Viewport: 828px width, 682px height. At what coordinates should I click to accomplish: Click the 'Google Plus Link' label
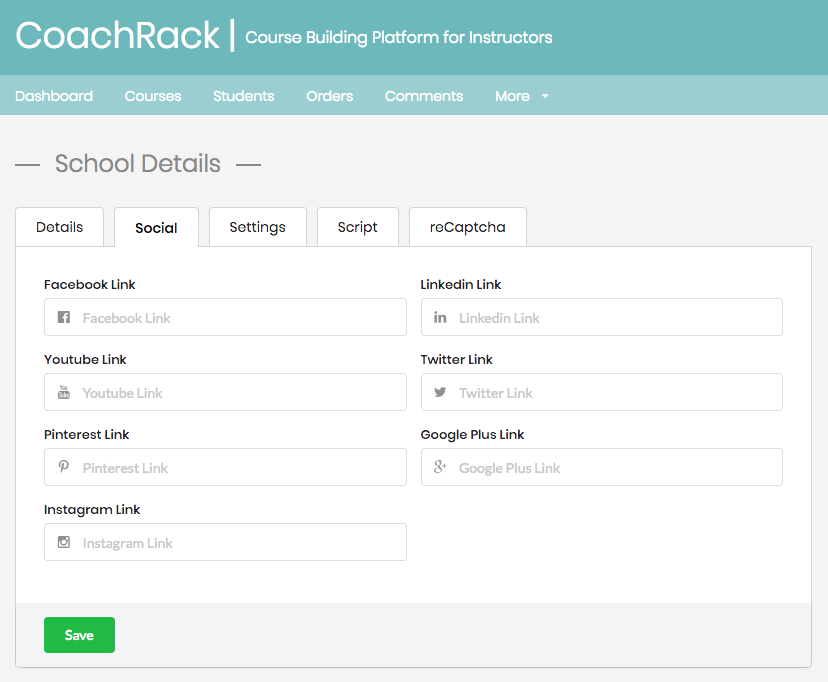pos(472,434)
